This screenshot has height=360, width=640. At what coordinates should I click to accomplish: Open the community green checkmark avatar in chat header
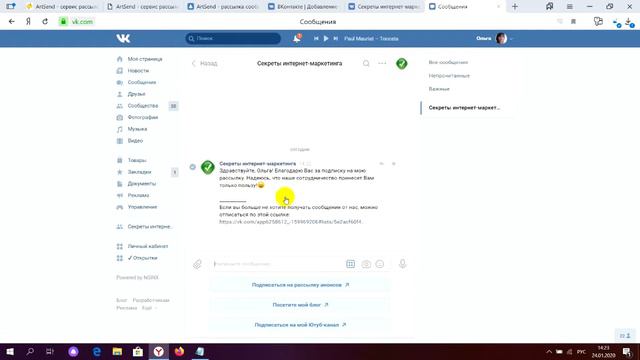tap(402, 63)
